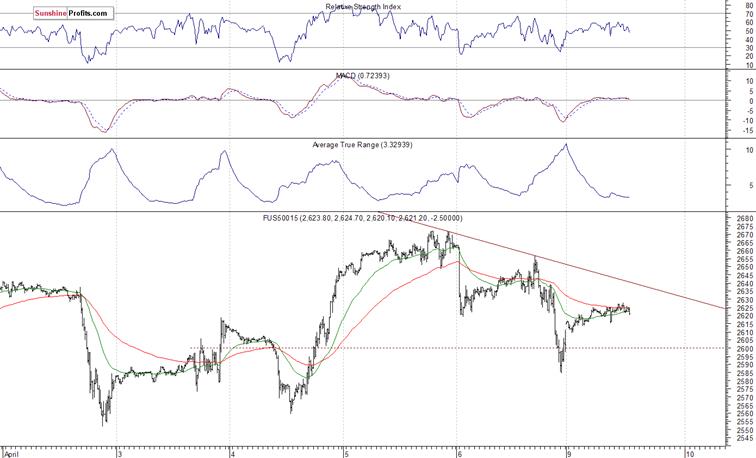Click the 70 level on RSI axis
This screenshot has height=458, width=756.
pyautogui.click(x=749, y=13)
